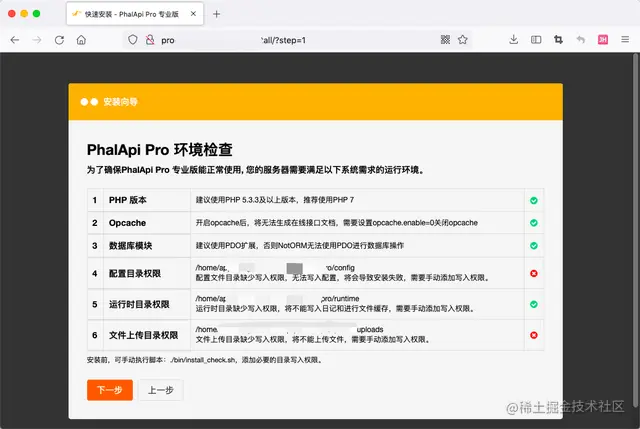Image resolution: width=640 pixels, height=429 pixels.
Task: Click the PHP 5.3.3 recommendation text
Action: pyautogui.click(x=275, y=200)
